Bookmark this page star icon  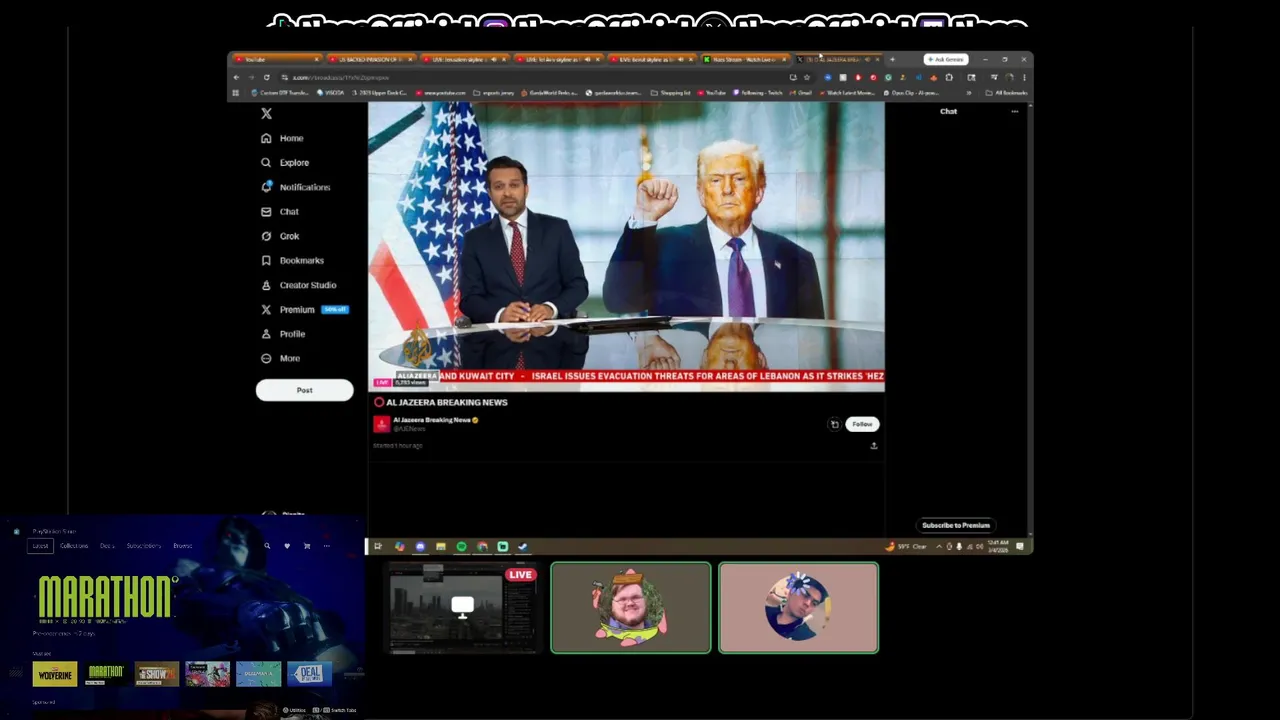point(806,77)
